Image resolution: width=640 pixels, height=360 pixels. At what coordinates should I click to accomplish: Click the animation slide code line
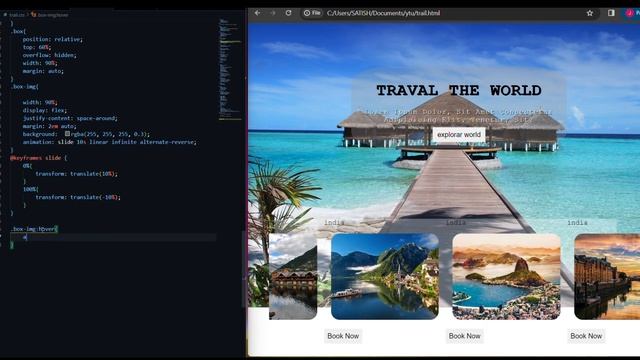pyautogui.click(x=109, y=142)
